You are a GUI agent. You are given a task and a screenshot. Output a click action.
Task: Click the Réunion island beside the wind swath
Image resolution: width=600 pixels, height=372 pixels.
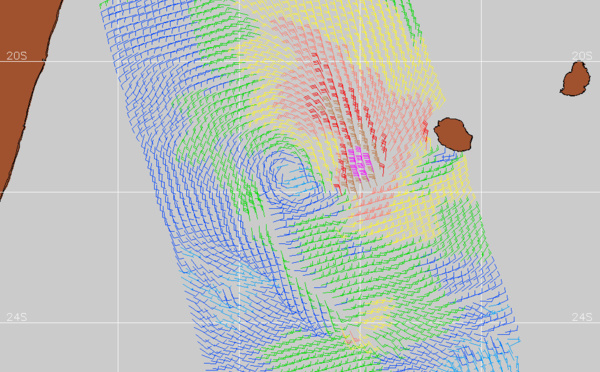[x=453, y=134]
